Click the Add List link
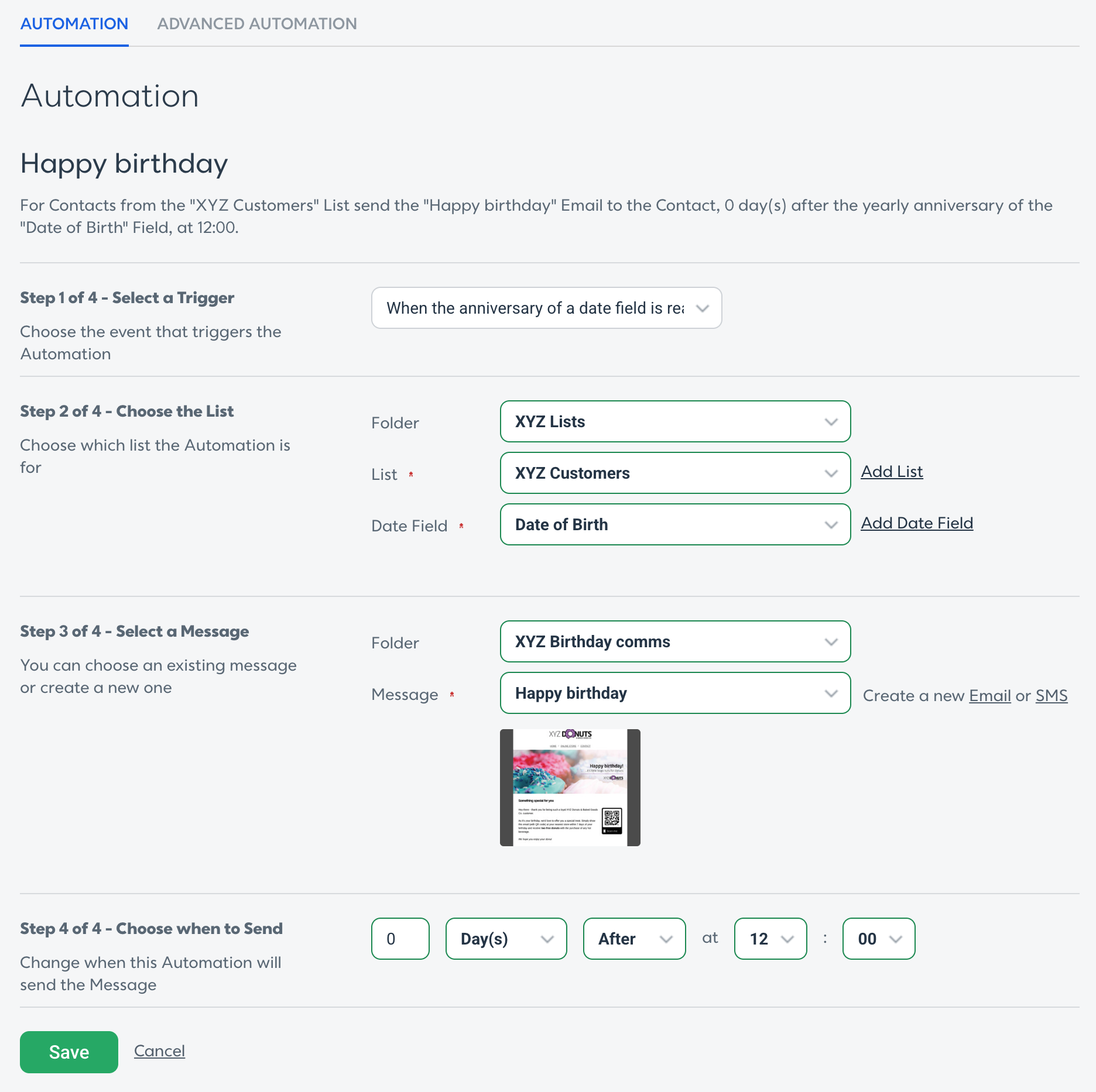Screen dimensions: 1096x1092 pos(892,472)
